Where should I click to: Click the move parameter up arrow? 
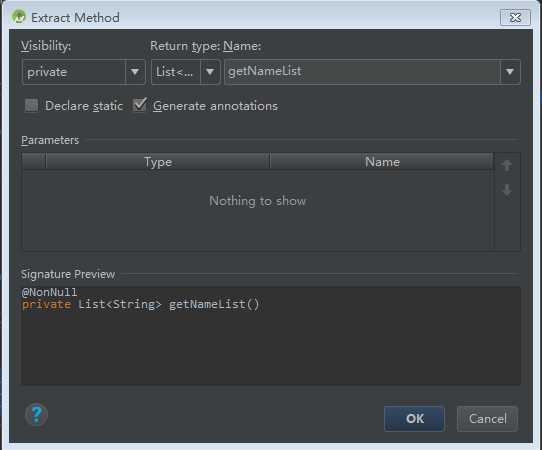tap(506, 165)
